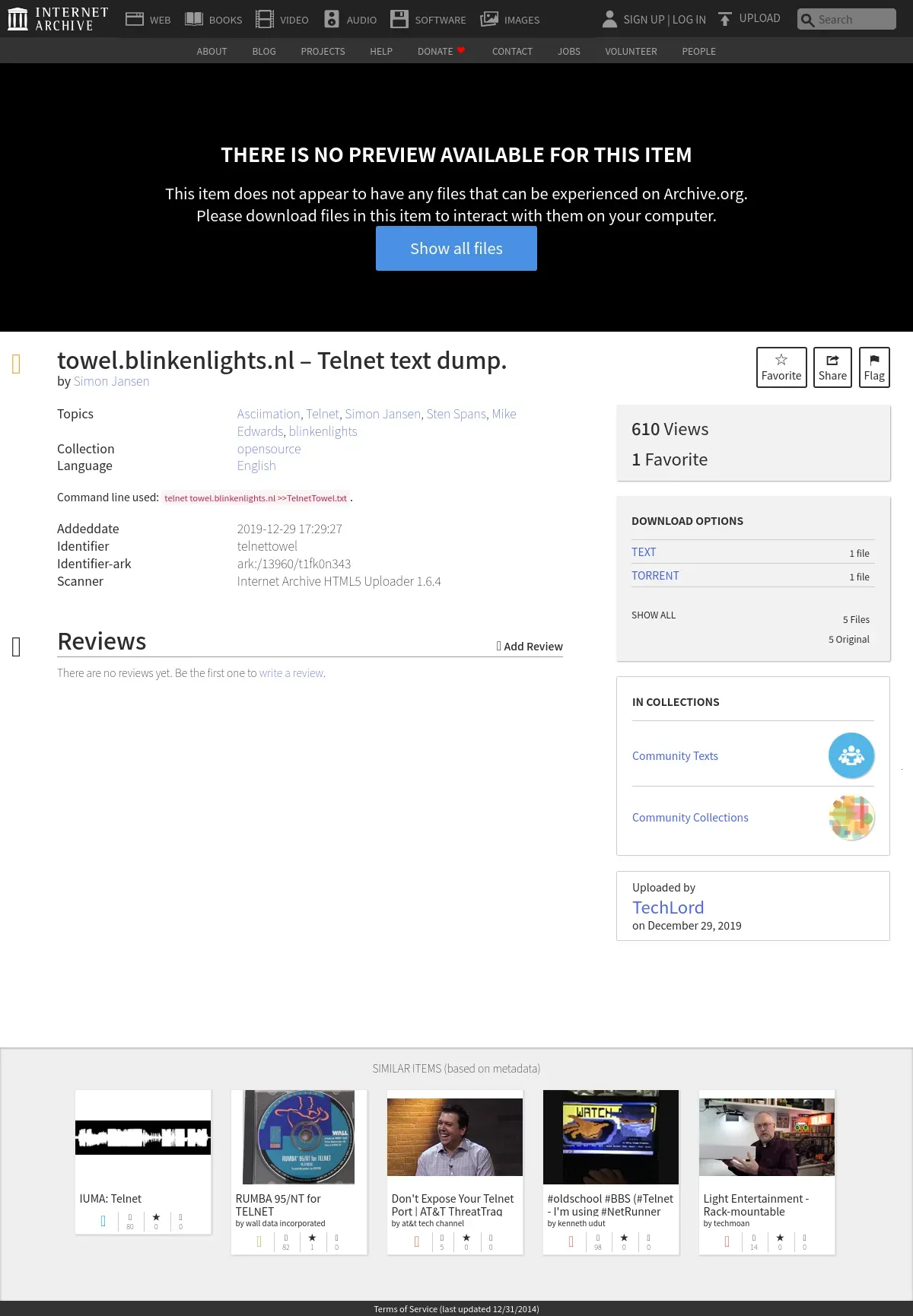The width and height of the screenshot is (913, 1316).
Task: Click the 610 Views stat
Action: [x=670, y=429]
